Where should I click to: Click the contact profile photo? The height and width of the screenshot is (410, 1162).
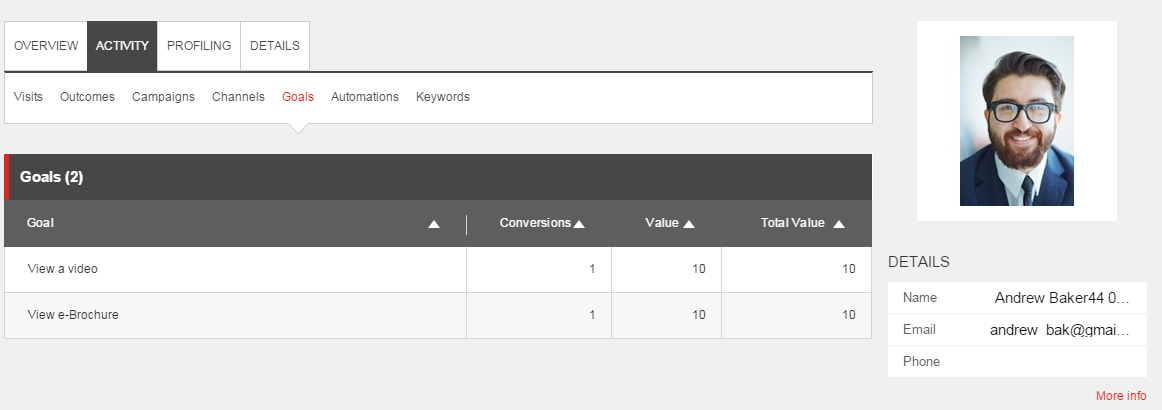pos(1017,121)
